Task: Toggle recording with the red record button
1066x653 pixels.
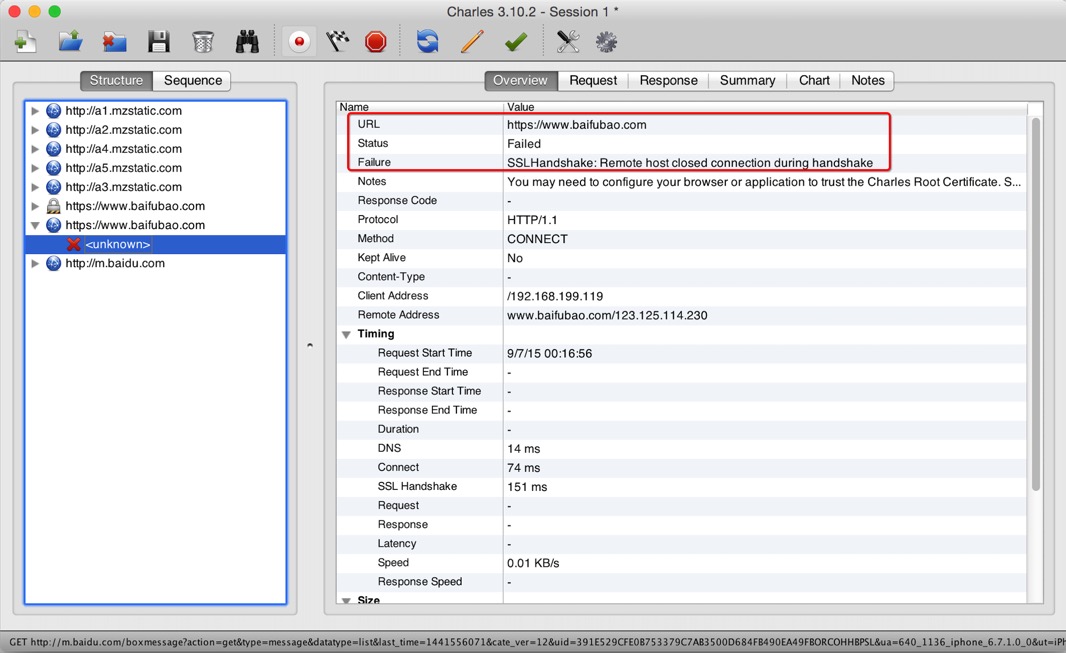Action: tap(298, 41)
